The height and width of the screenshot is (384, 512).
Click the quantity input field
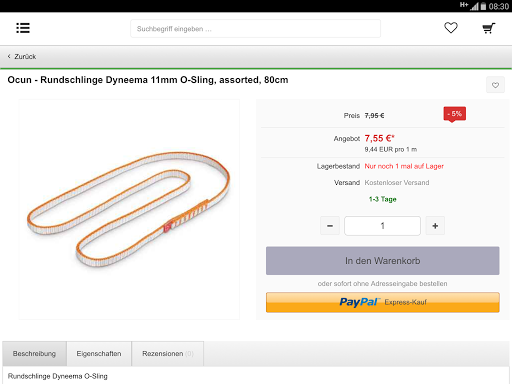pyautogui.click(x=382, y=226)
